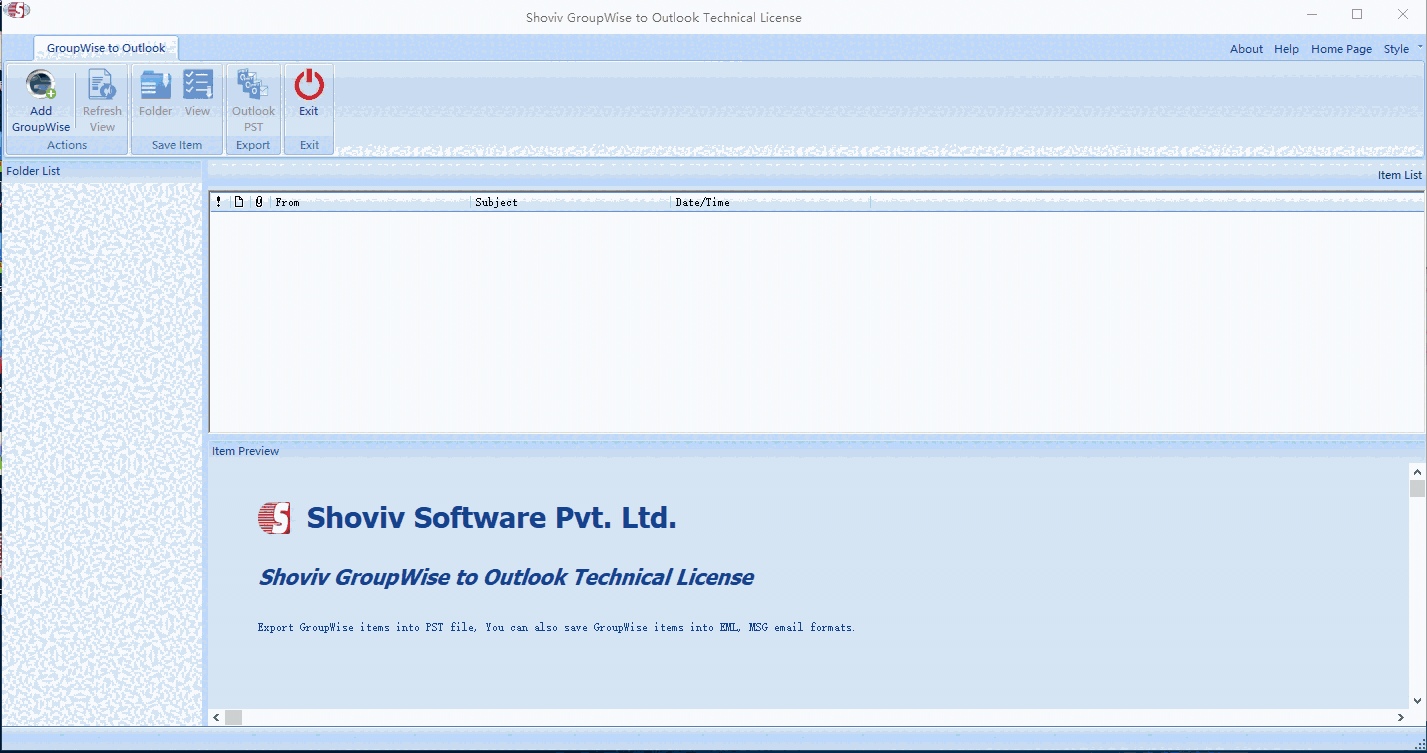Viewport: 1427px width, 753px height.
Task: Export using the Outlook PST button
Action: tap(253, 100)
